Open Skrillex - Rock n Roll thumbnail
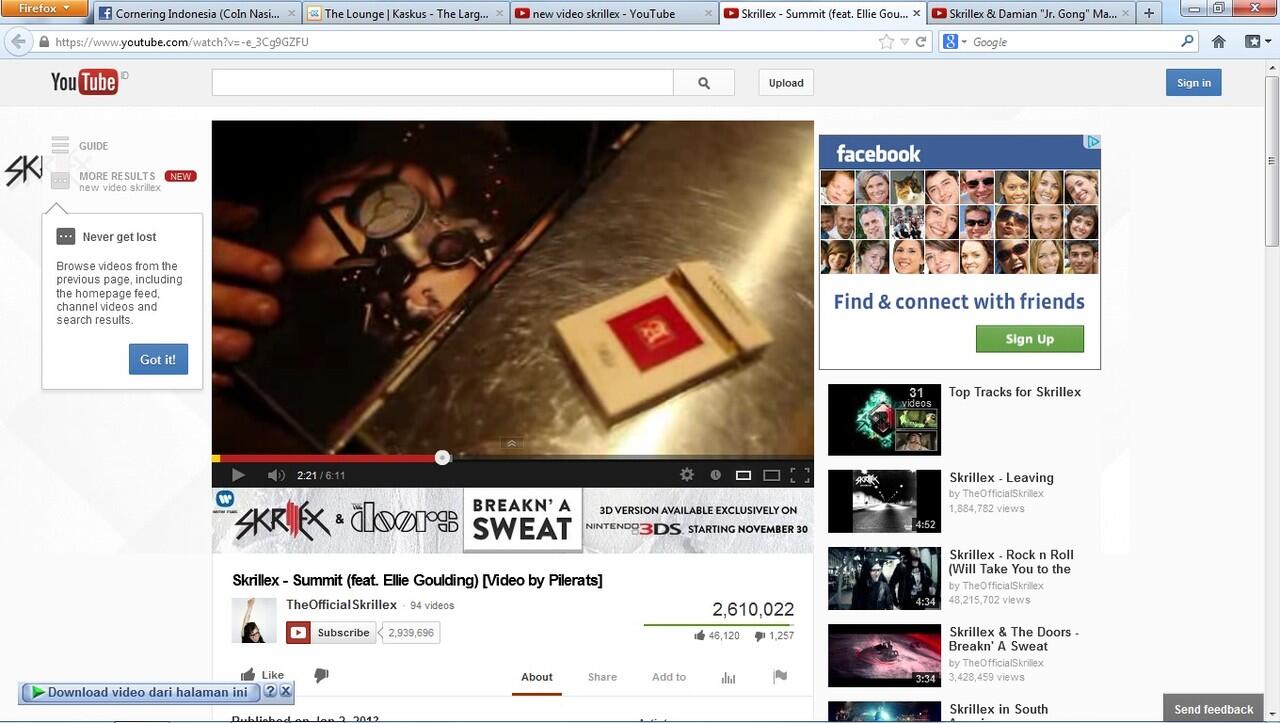This screenshot has height=723, width=1280. click(884, 578)
